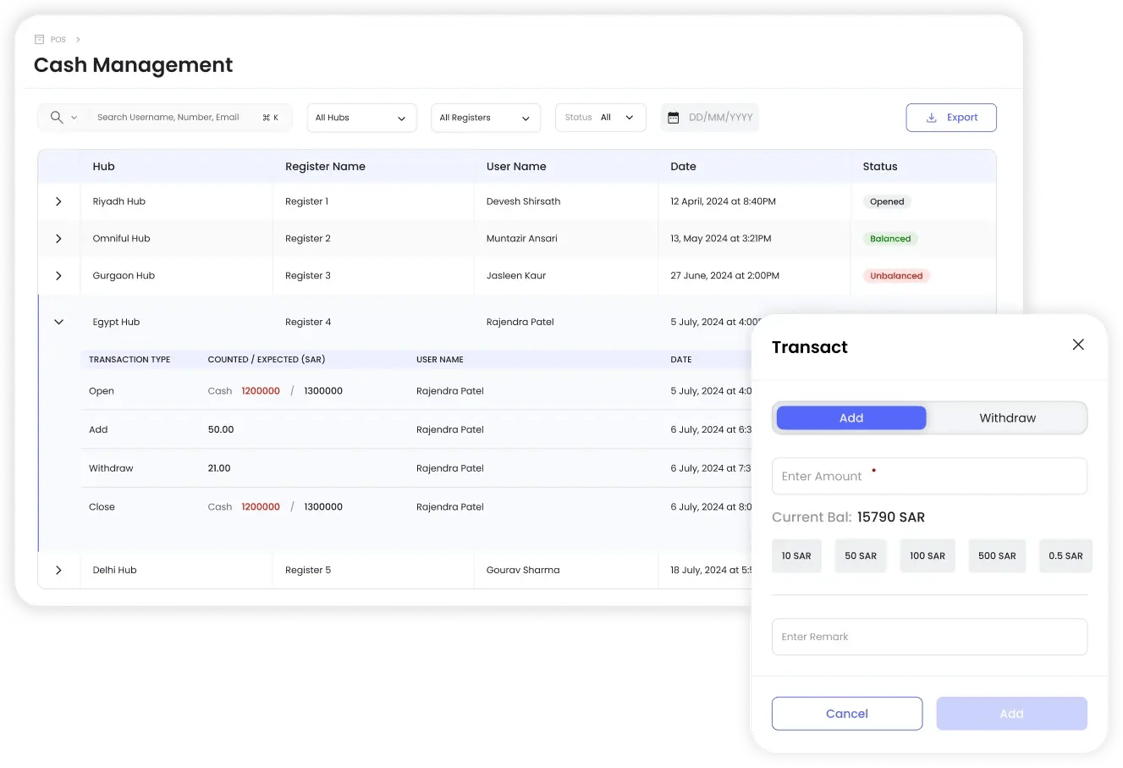Choose the 0.5 SAR quick amount
The image size is (1123, 768).
[x=1065, y=556]
